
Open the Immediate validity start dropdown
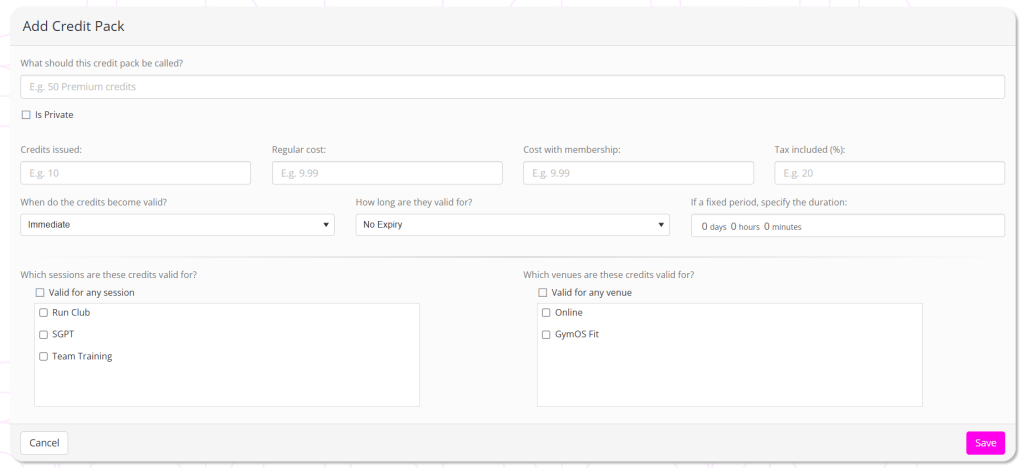click(177, 225)
